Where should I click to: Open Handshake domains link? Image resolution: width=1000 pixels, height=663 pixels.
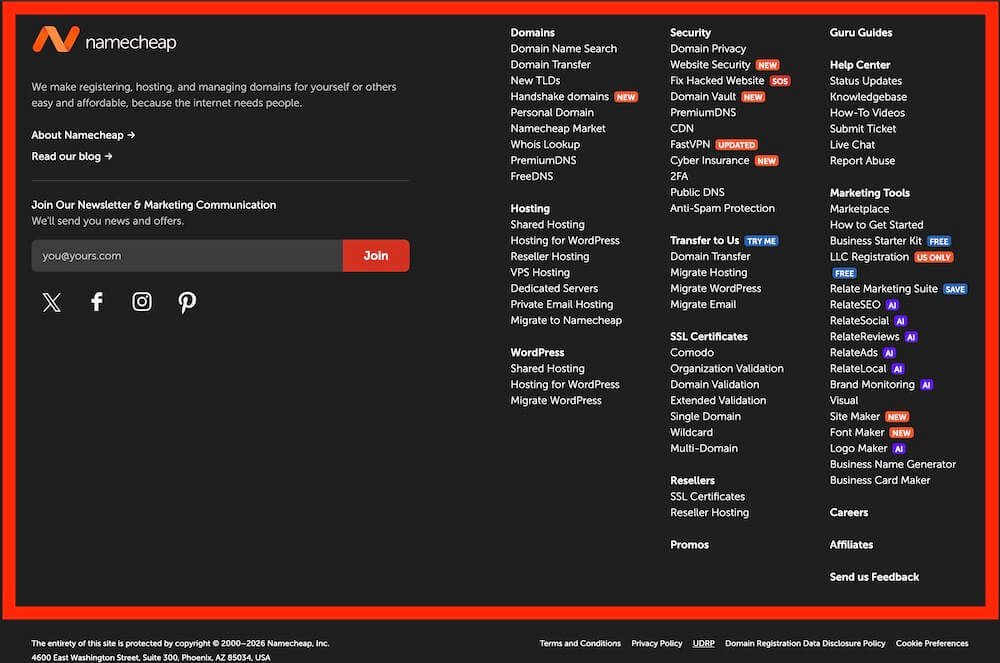tap(559, 96)
